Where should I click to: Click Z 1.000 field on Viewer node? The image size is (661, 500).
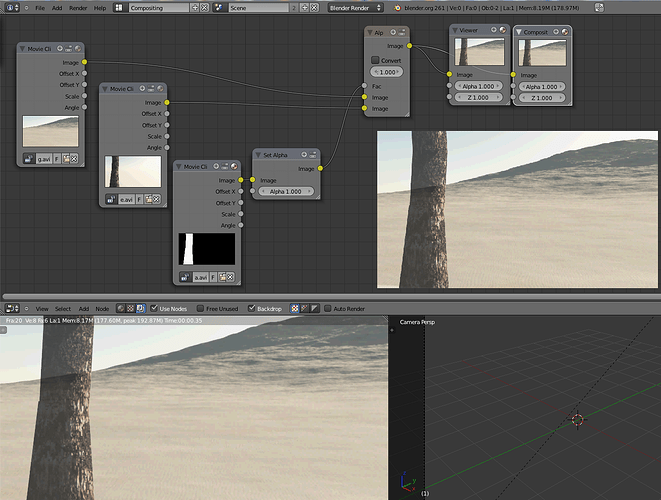(478, 97)
